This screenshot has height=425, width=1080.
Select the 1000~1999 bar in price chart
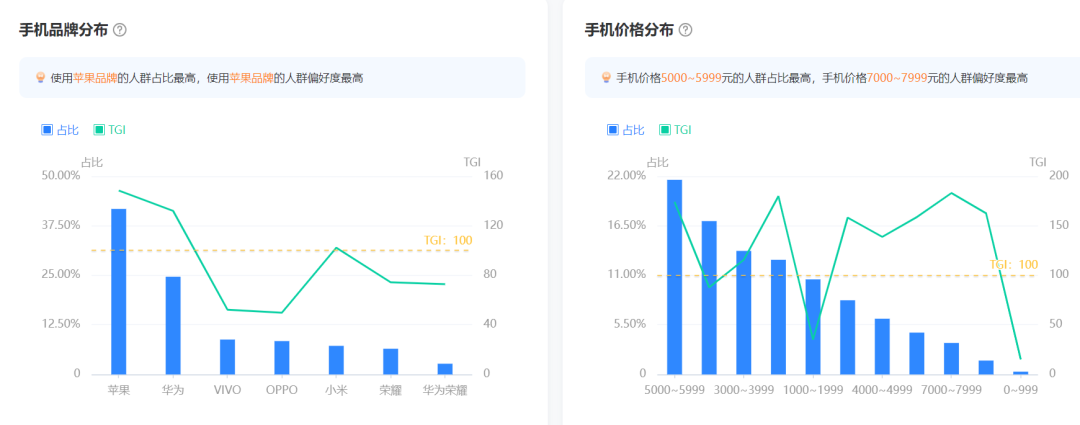(813, 326)
